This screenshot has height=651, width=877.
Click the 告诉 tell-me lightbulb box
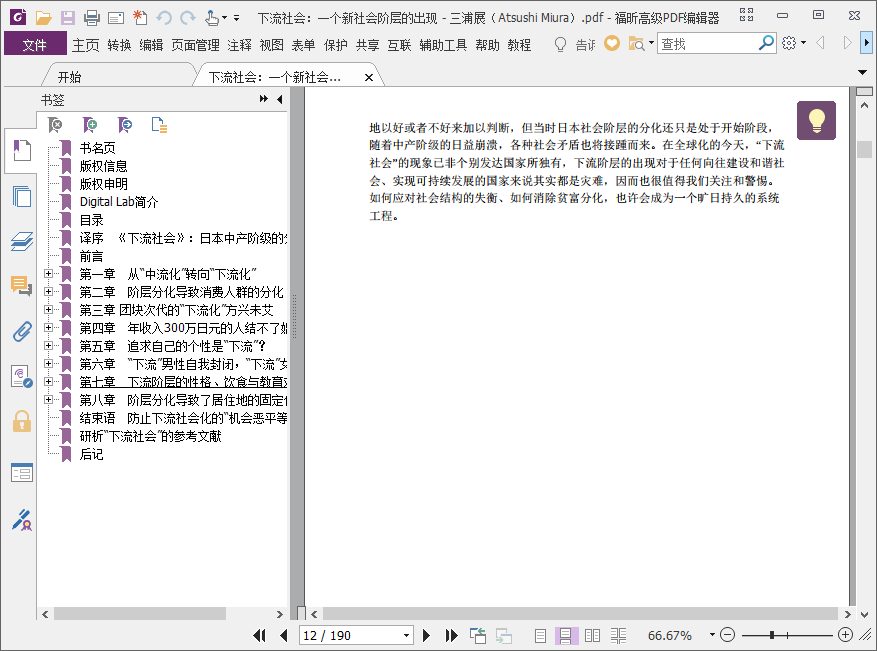(x=574, y=44)
